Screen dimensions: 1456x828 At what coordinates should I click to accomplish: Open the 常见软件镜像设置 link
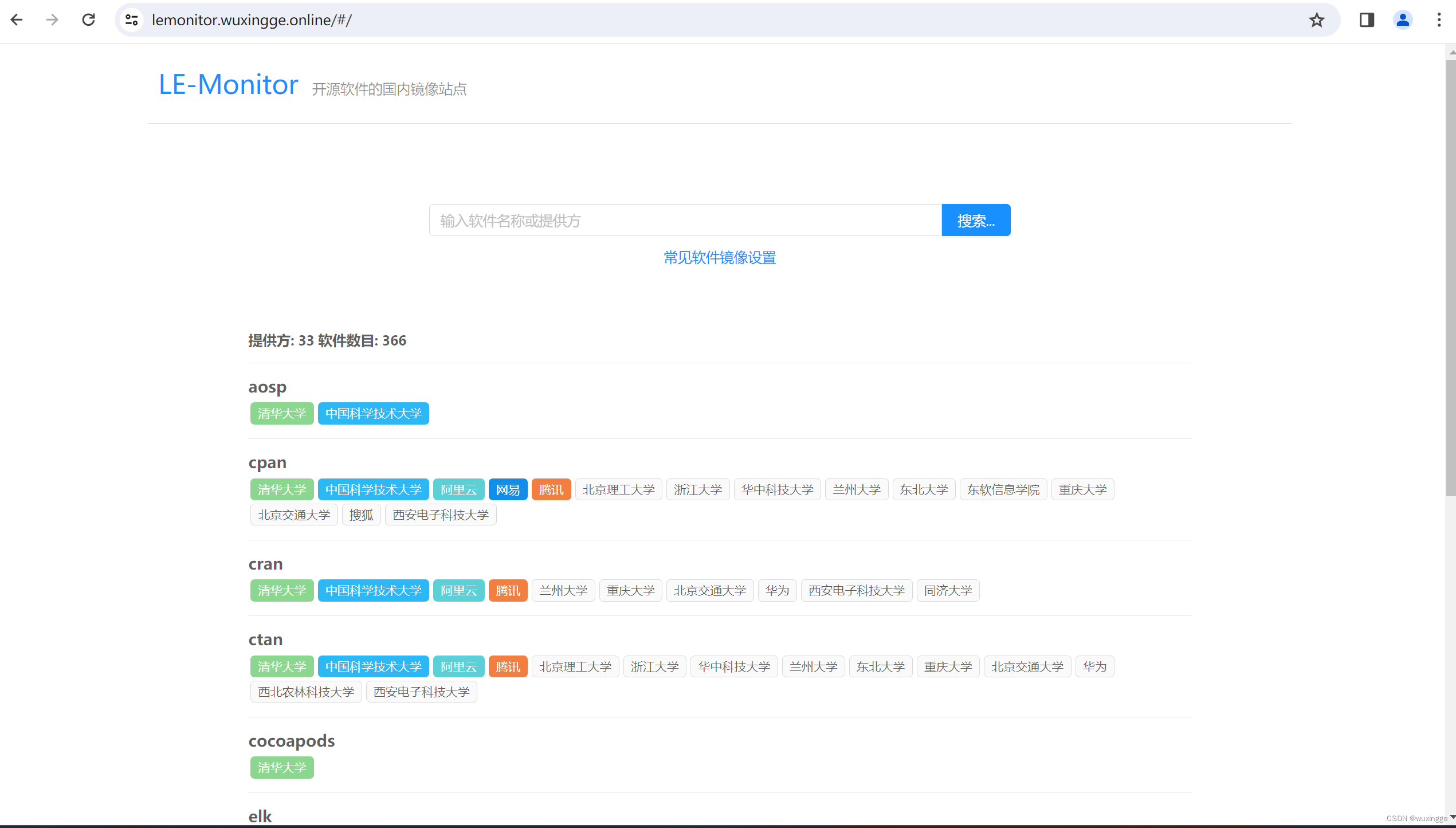tap(720, 258)
